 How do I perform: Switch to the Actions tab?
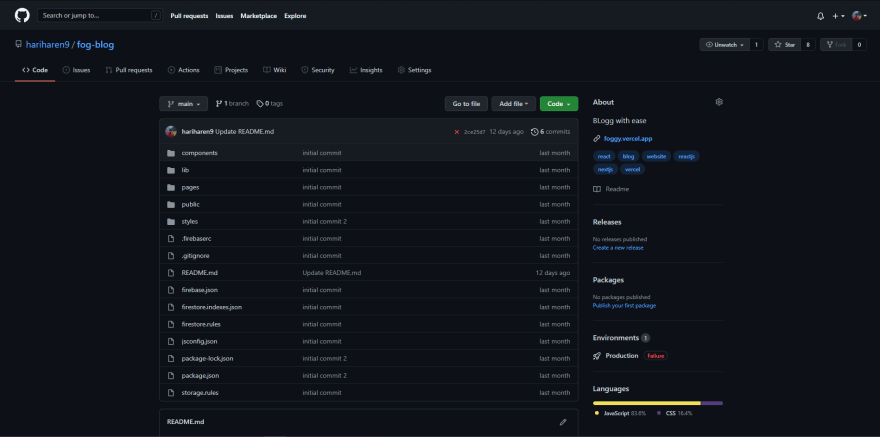[184, 70]
